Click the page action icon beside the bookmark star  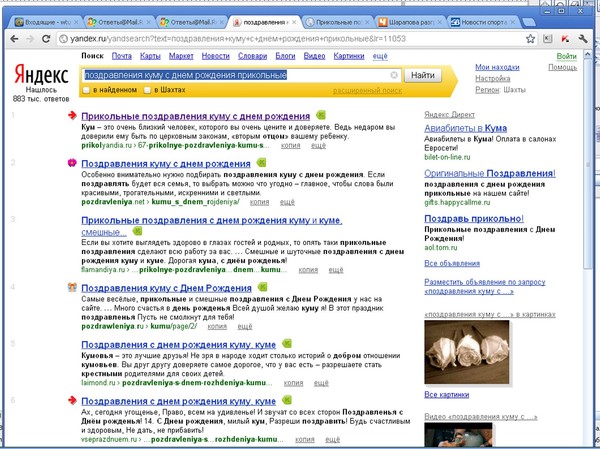click(548, 39)
